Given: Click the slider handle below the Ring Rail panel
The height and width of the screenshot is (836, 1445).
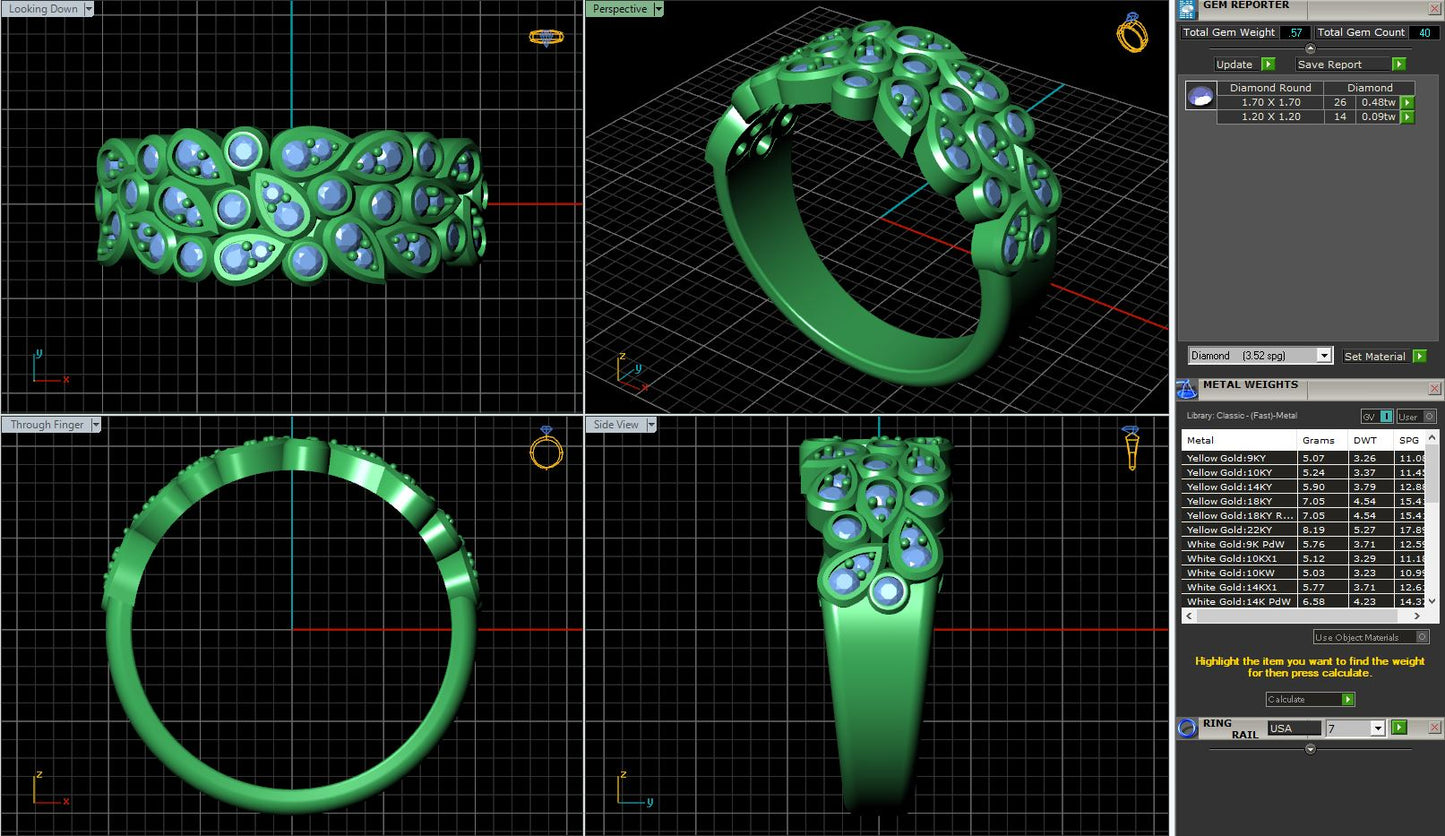Looking at the screenshot, I should coord(1310,749).
